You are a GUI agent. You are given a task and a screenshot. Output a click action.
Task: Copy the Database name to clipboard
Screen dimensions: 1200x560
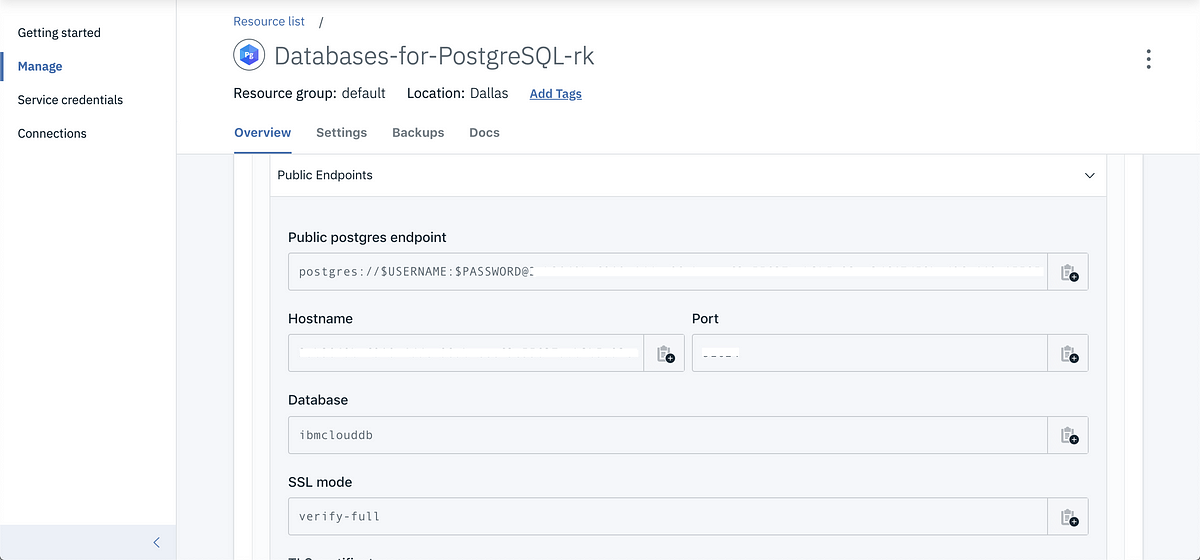point(1068,435)
